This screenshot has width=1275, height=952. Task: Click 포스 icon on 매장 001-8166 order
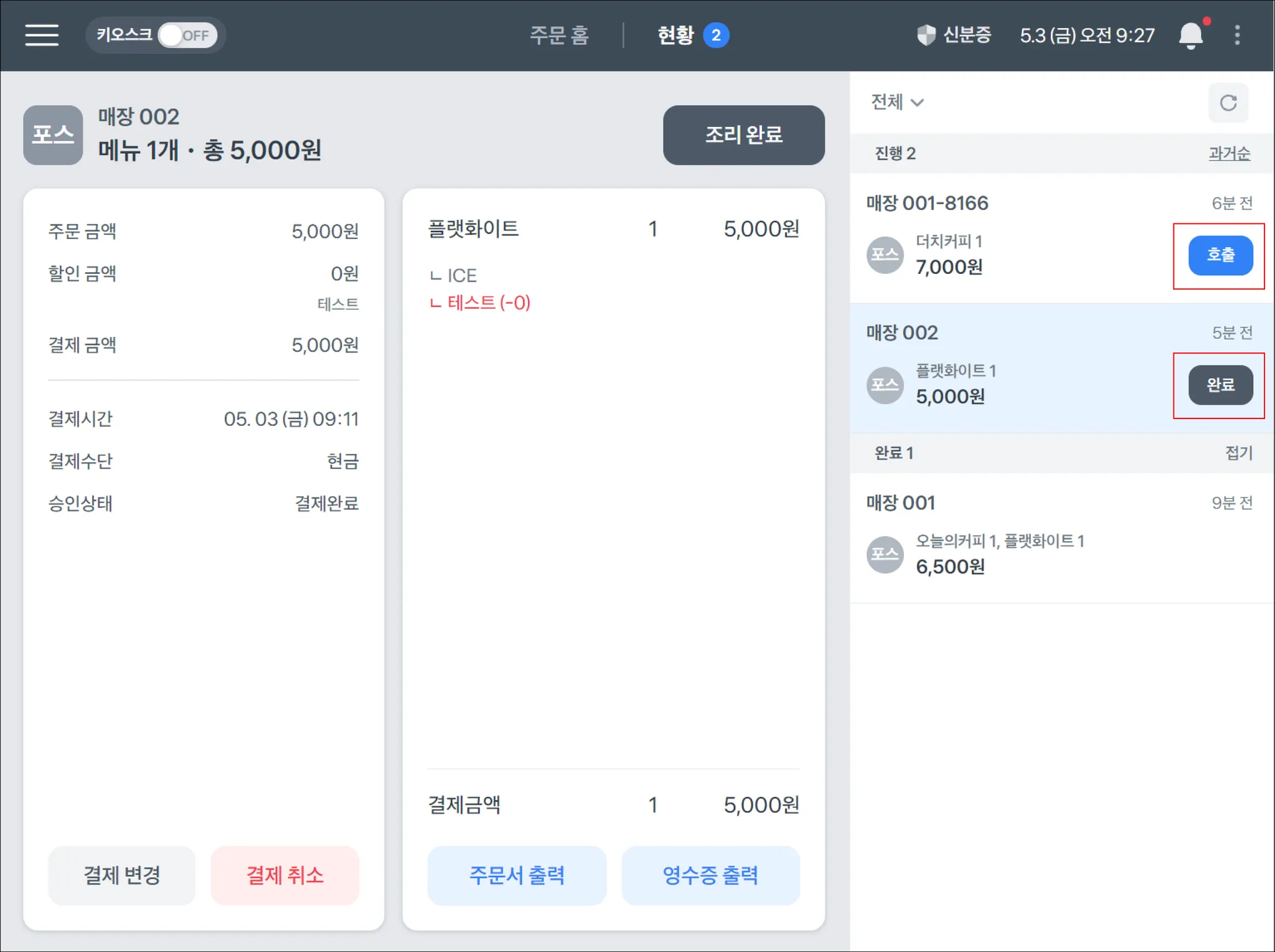(x=885, y=255)
